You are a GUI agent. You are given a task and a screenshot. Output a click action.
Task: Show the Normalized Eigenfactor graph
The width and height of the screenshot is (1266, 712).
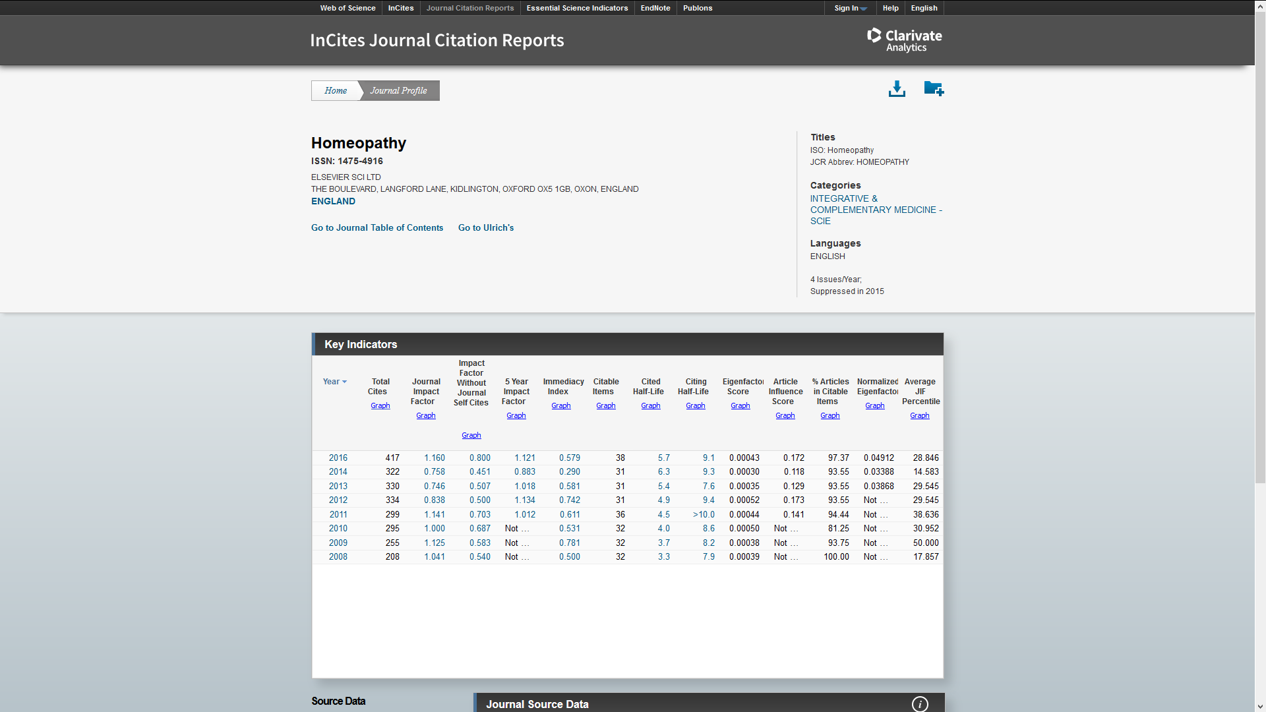[875, 406]
